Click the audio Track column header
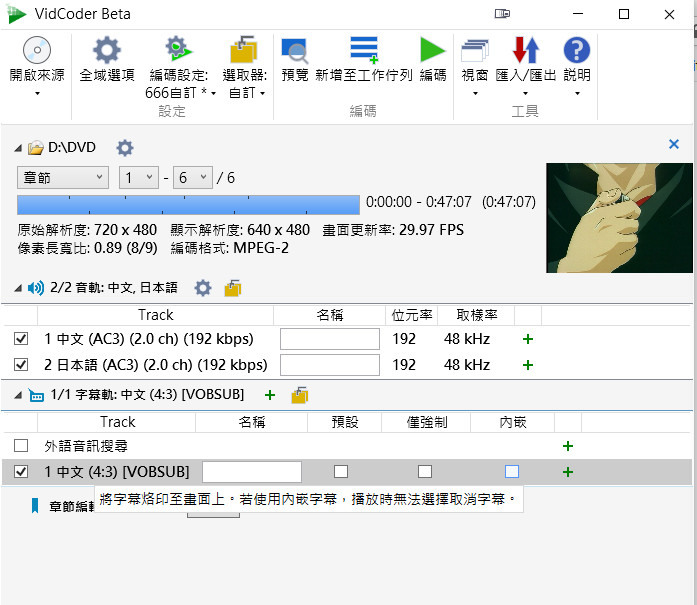Screen dimensions: 697x605 tap(156, 315)
